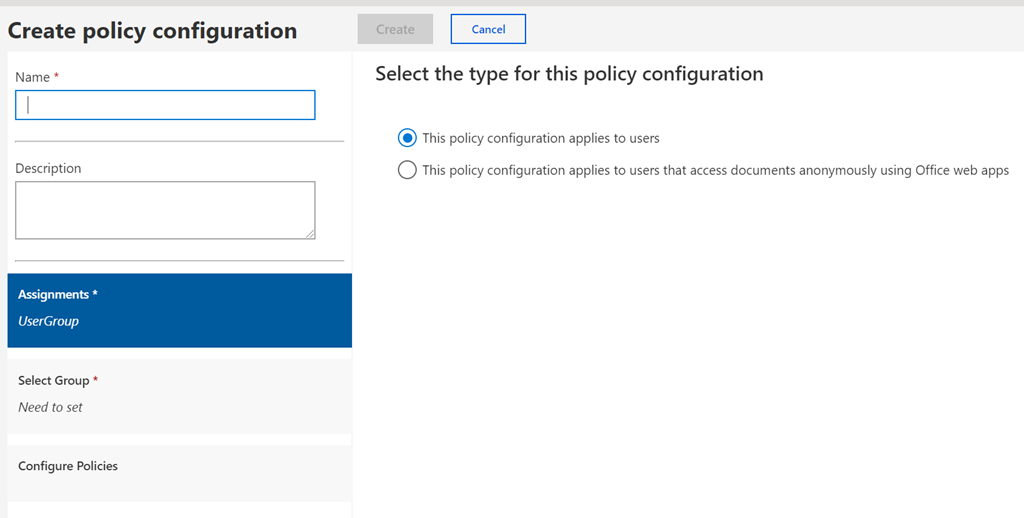Open the Select Group section
The height and width of the screenshot is (518, 1024).
pos(179,395)
